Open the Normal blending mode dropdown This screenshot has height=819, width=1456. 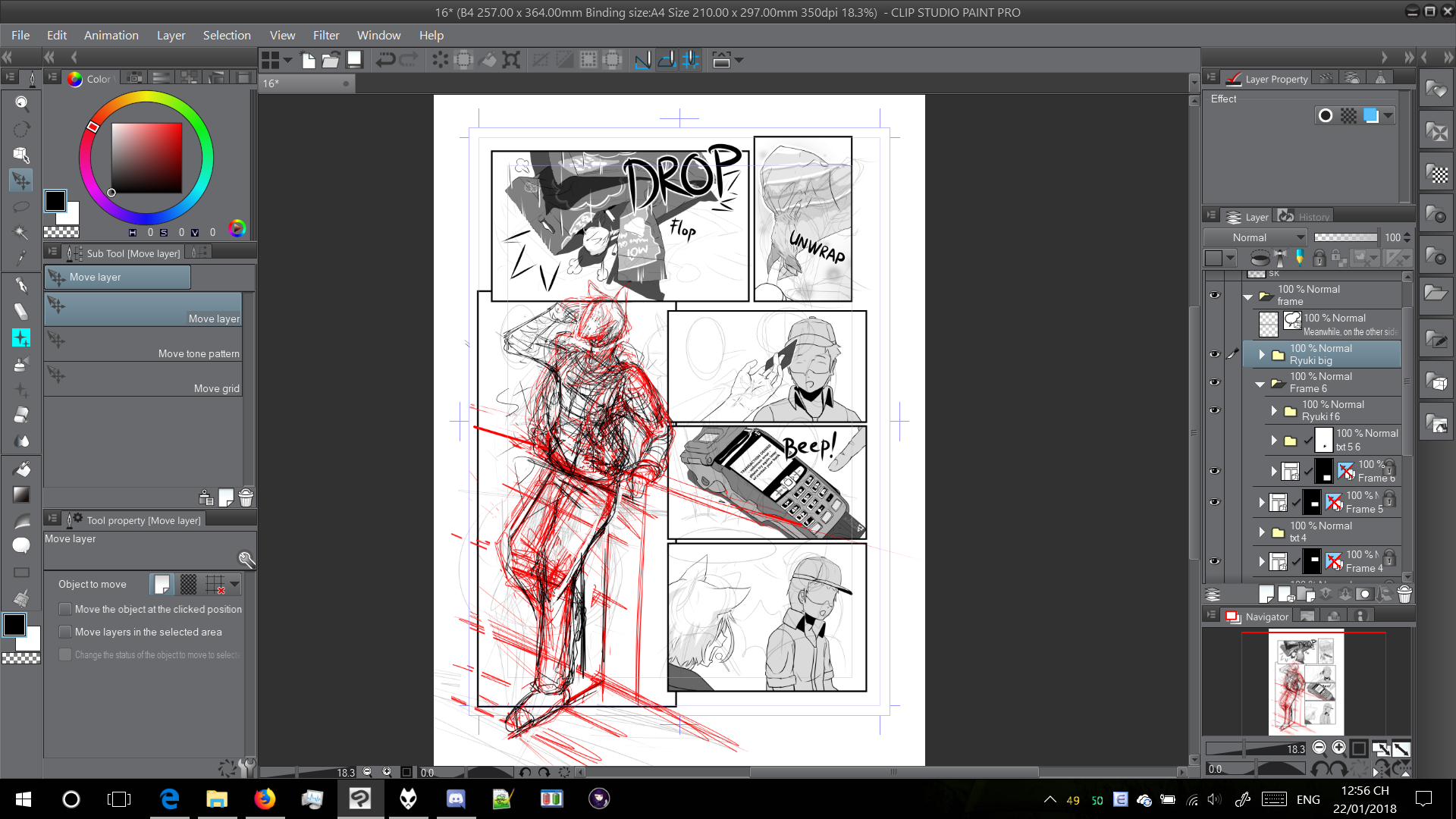(x=1255, y=237)
